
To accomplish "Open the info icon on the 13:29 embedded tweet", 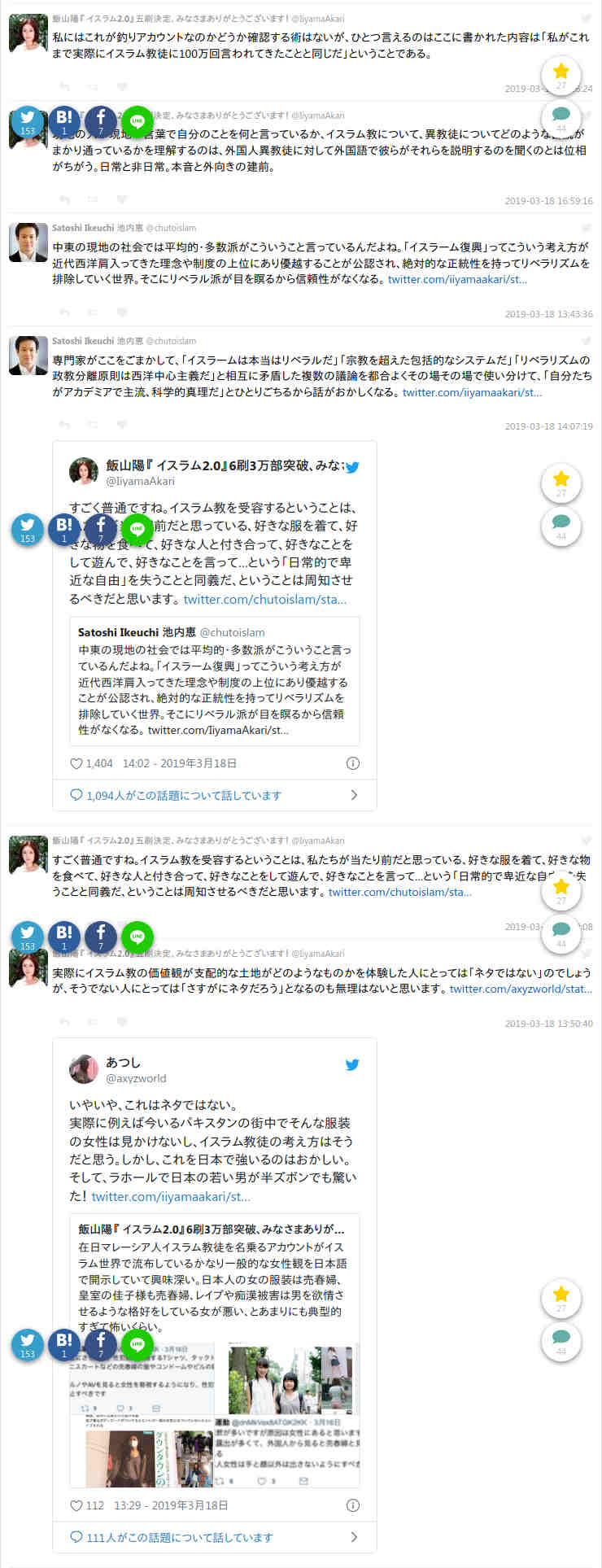I will 353,1505.
